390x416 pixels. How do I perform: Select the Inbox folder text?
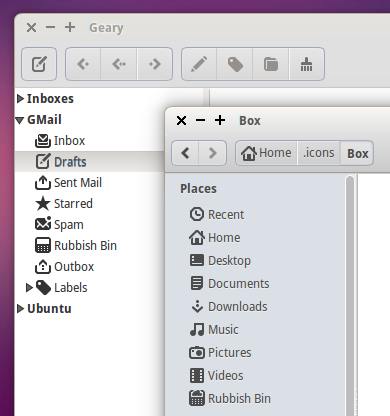pyautogui.click(x=69, y=141)
